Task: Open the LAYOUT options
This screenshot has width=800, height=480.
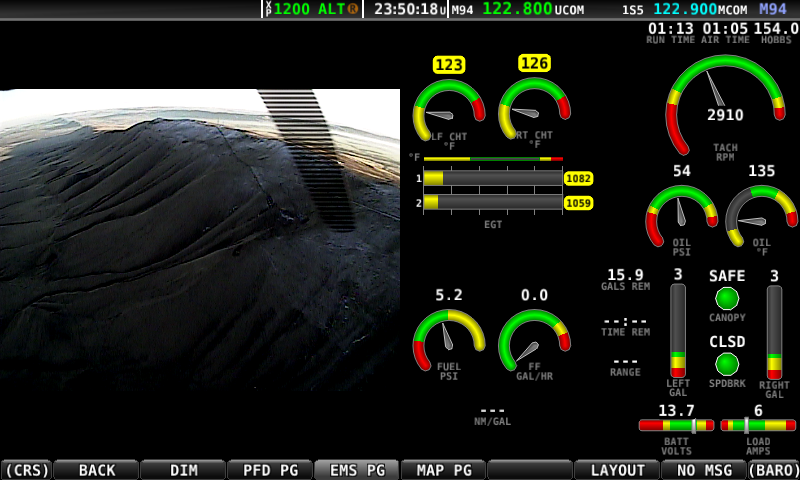Action: 617,470
